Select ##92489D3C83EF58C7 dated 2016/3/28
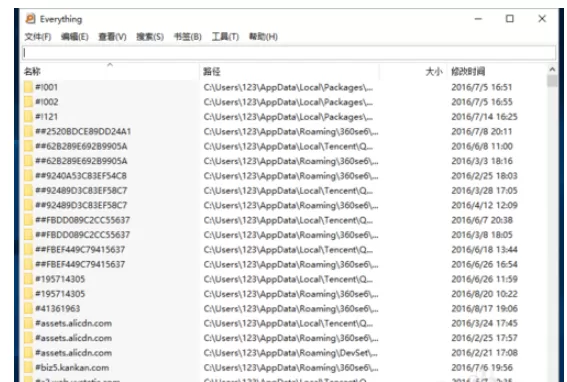567x382 pixels. click(x=81, y=191)
